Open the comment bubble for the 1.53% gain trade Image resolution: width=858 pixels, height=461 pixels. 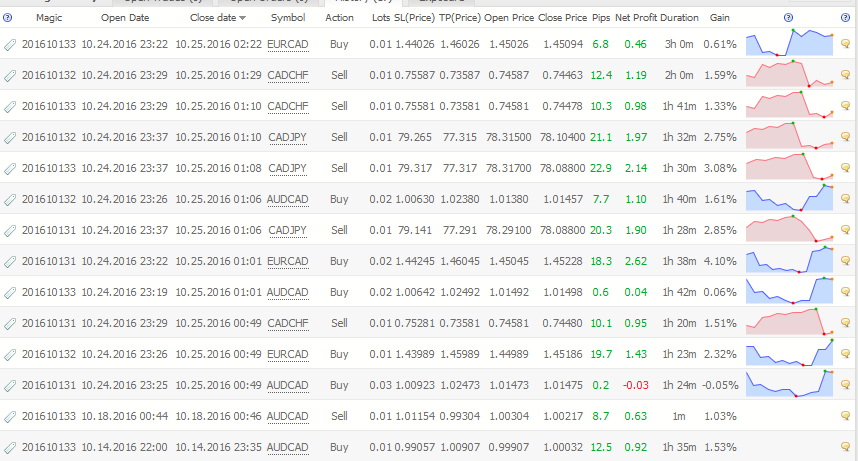[x=845, y=447]
